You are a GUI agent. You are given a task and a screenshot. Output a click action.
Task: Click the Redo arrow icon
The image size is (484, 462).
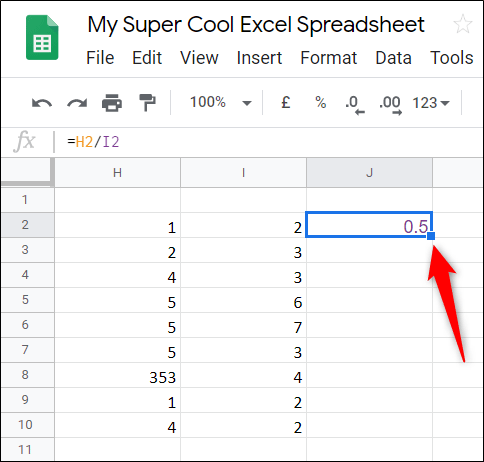point(77,103)
